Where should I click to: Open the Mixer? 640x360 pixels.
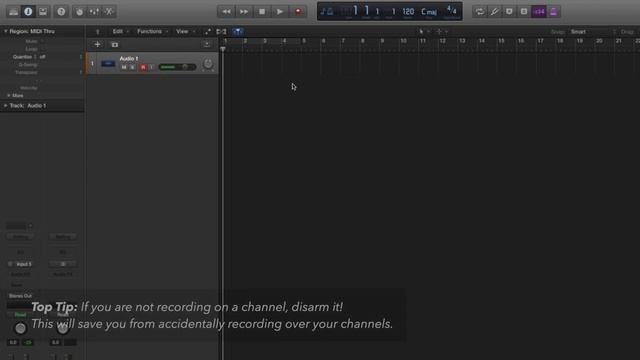coord(94,11)
